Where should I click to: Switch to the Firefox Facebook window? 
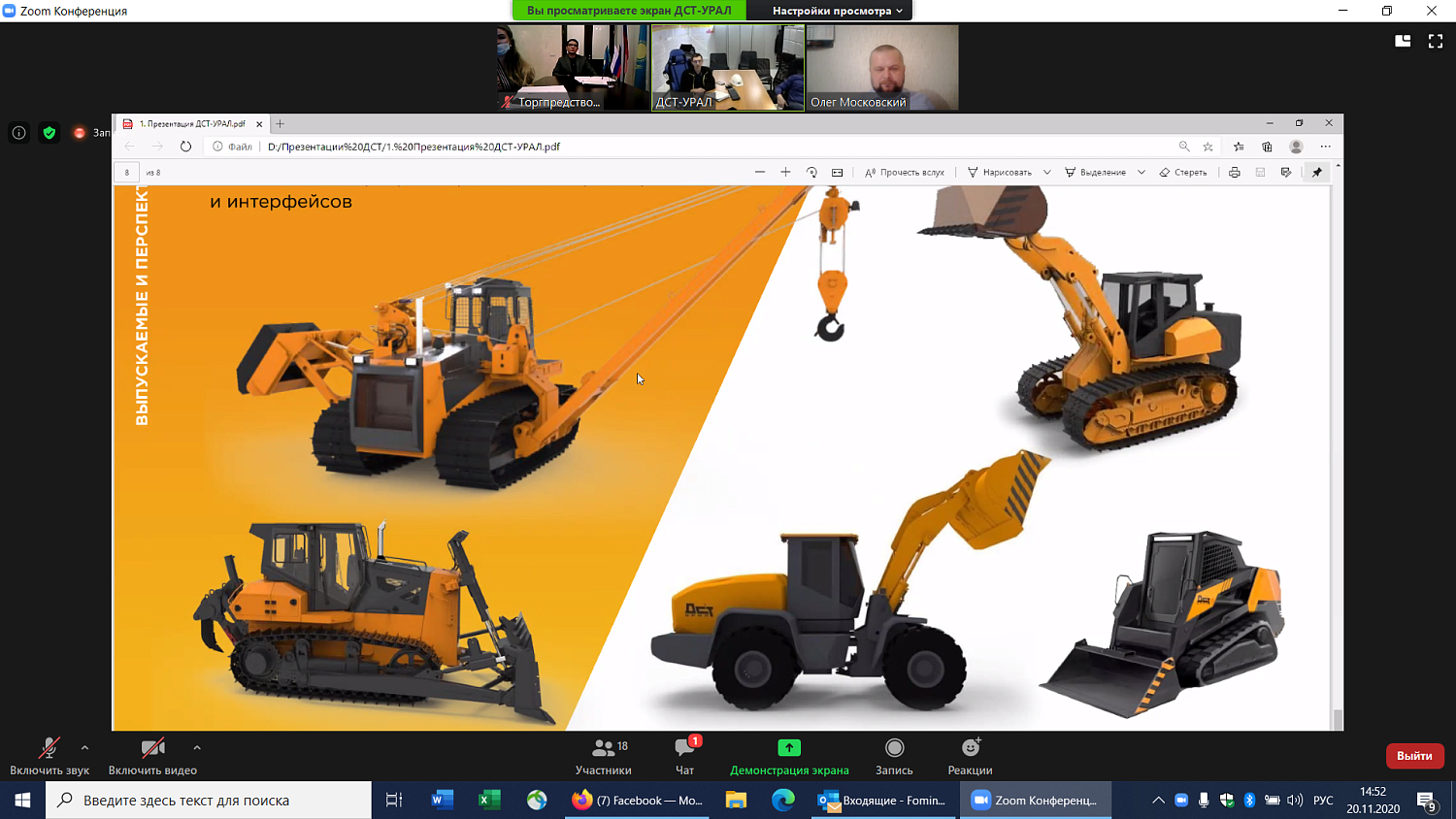coord(638,800)
